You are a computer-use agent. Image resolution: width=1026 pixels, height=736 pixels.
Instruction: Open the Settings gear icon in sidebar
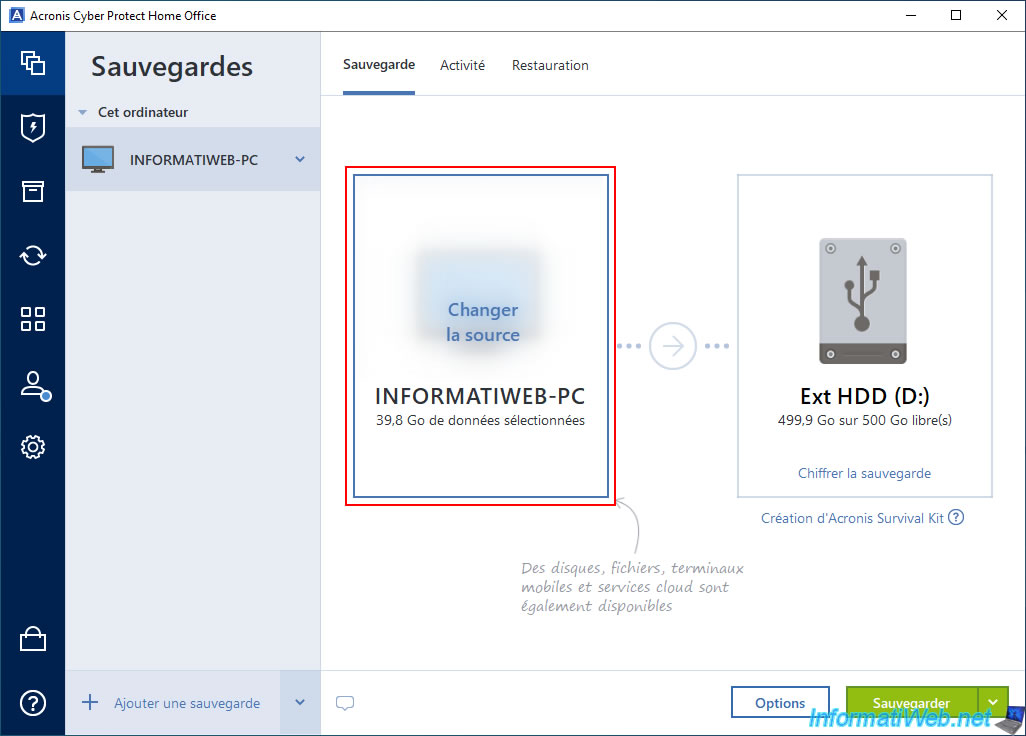33,447
